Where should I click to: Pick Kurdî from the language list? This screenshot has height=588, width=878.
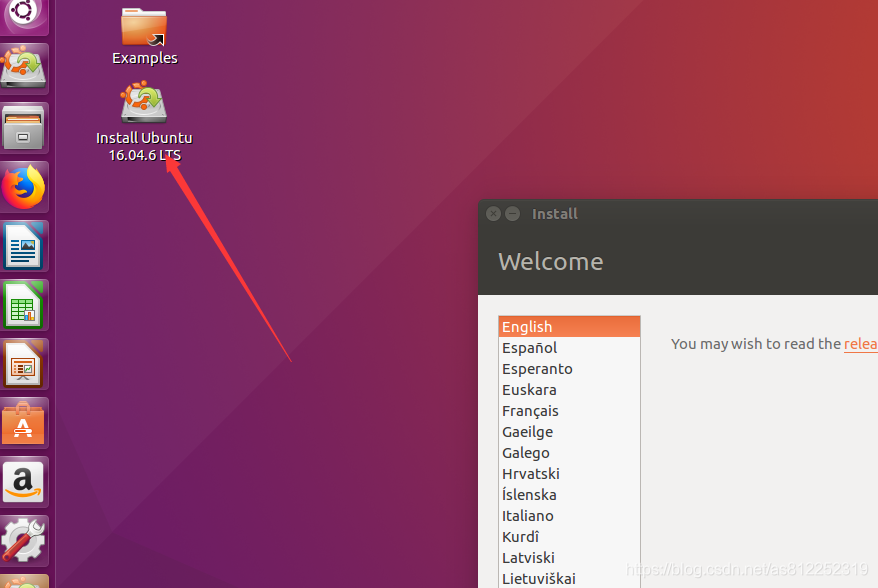pyautogui.click(x=569, y=536)
